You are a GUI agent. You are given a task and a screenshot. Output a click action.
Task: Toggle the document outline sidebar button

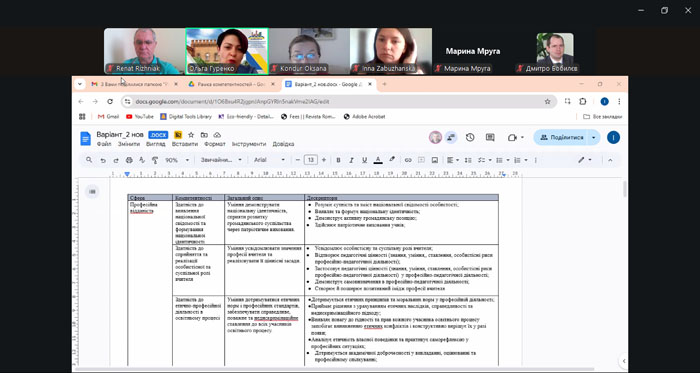[92, 191]
